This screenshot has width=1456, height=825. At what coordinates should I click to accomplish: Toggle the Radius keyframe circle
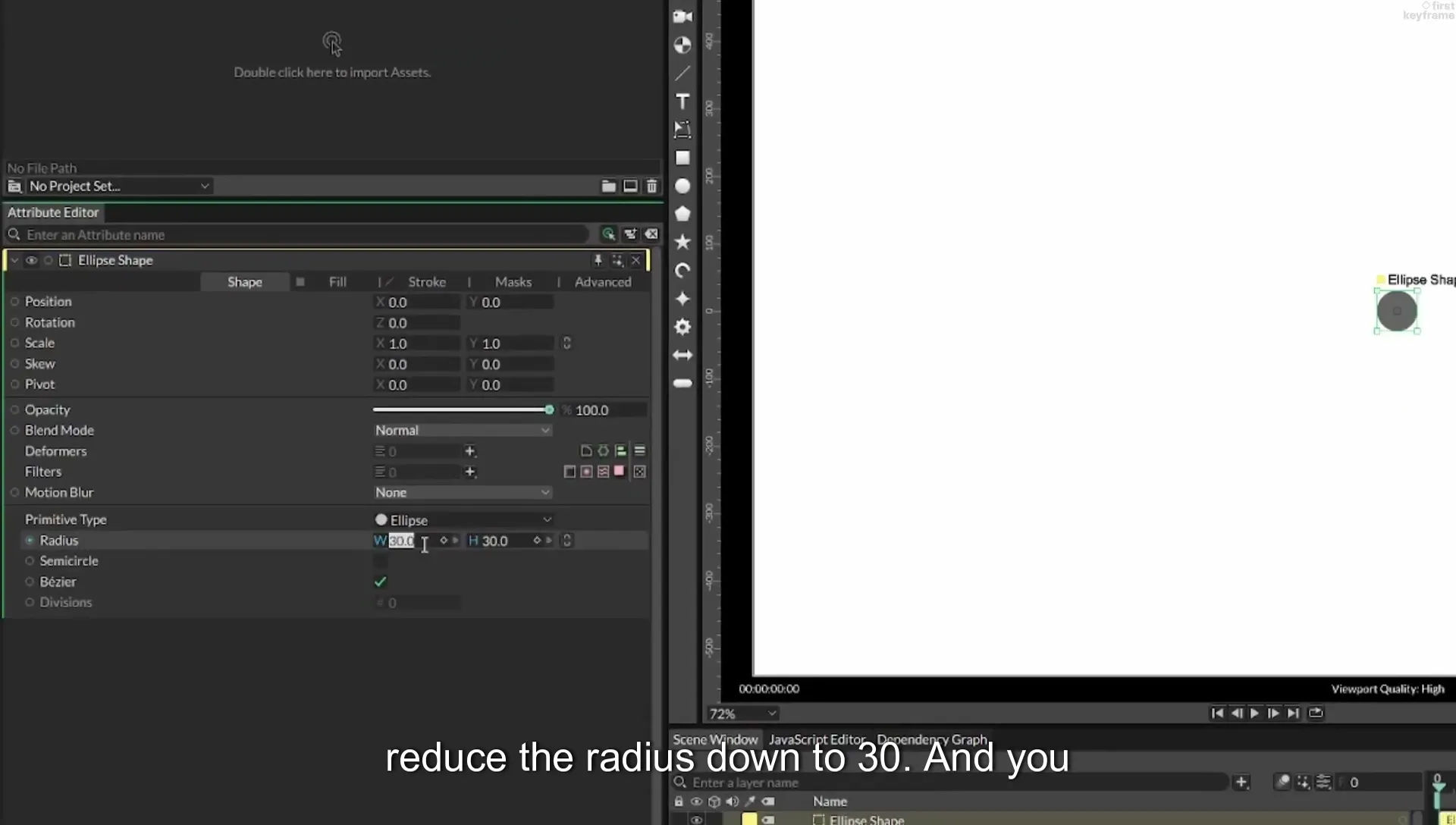(x=30, y=541)
